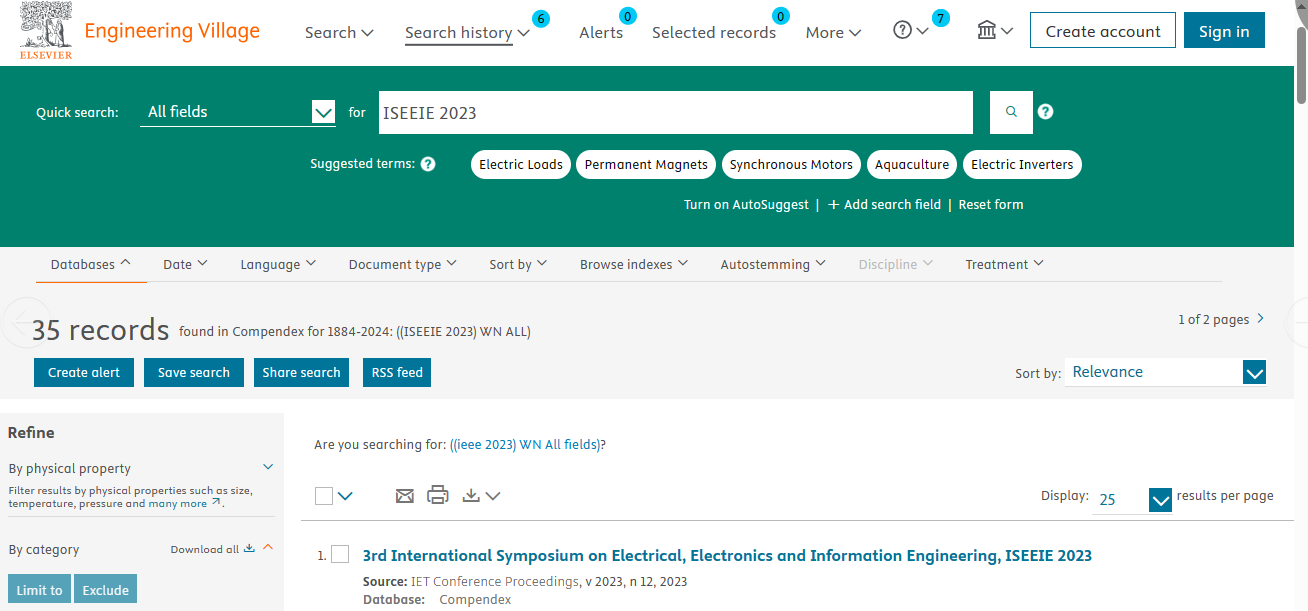Expand the Sort by filter menu
This screenshot has width=1308, height=611.
(x=518, y=264)
